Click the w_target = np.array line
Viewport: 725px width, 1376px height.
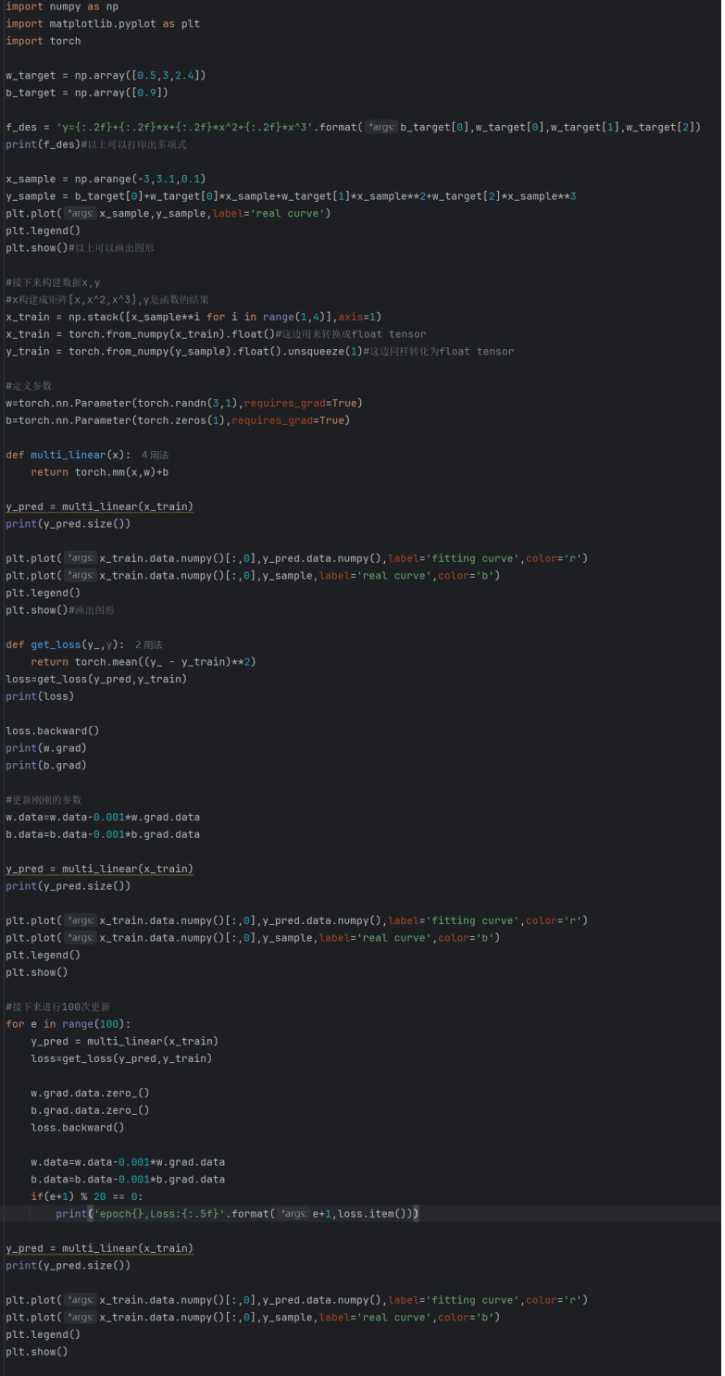tap(105, 75)
